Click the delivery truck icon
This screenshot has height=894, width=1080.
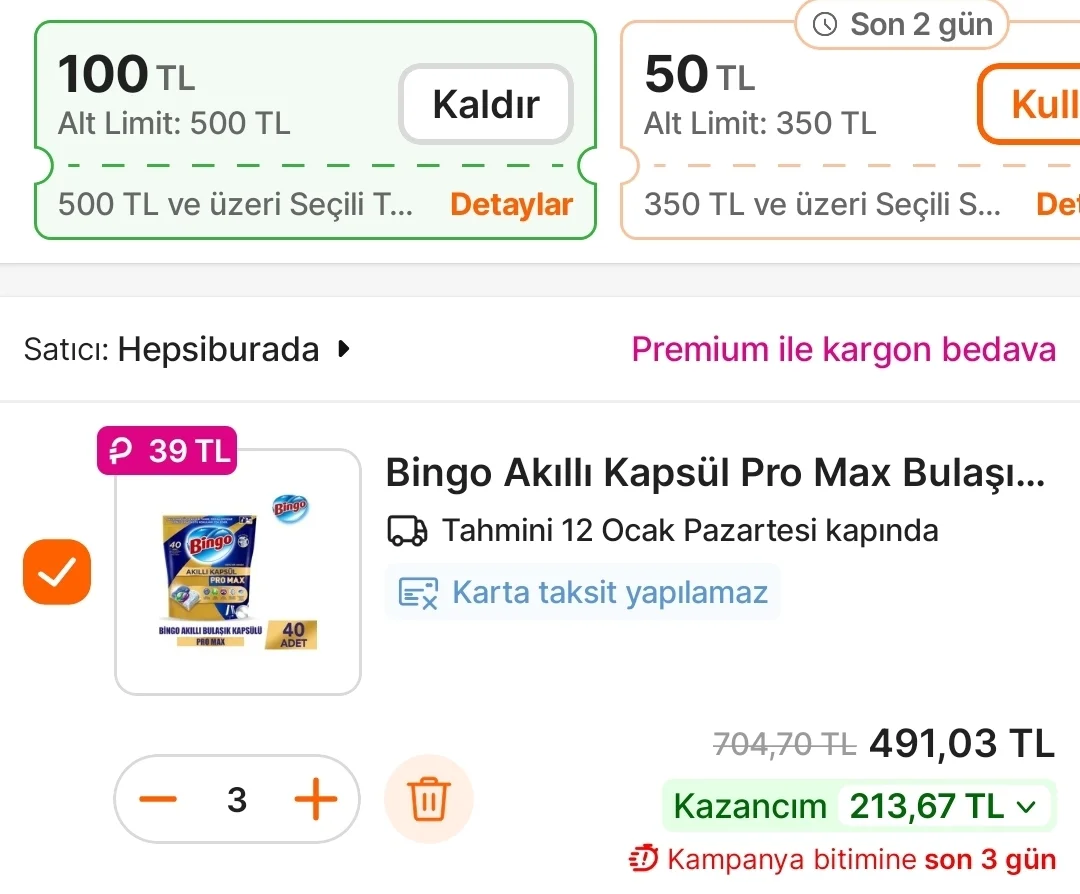click(407, 531)
